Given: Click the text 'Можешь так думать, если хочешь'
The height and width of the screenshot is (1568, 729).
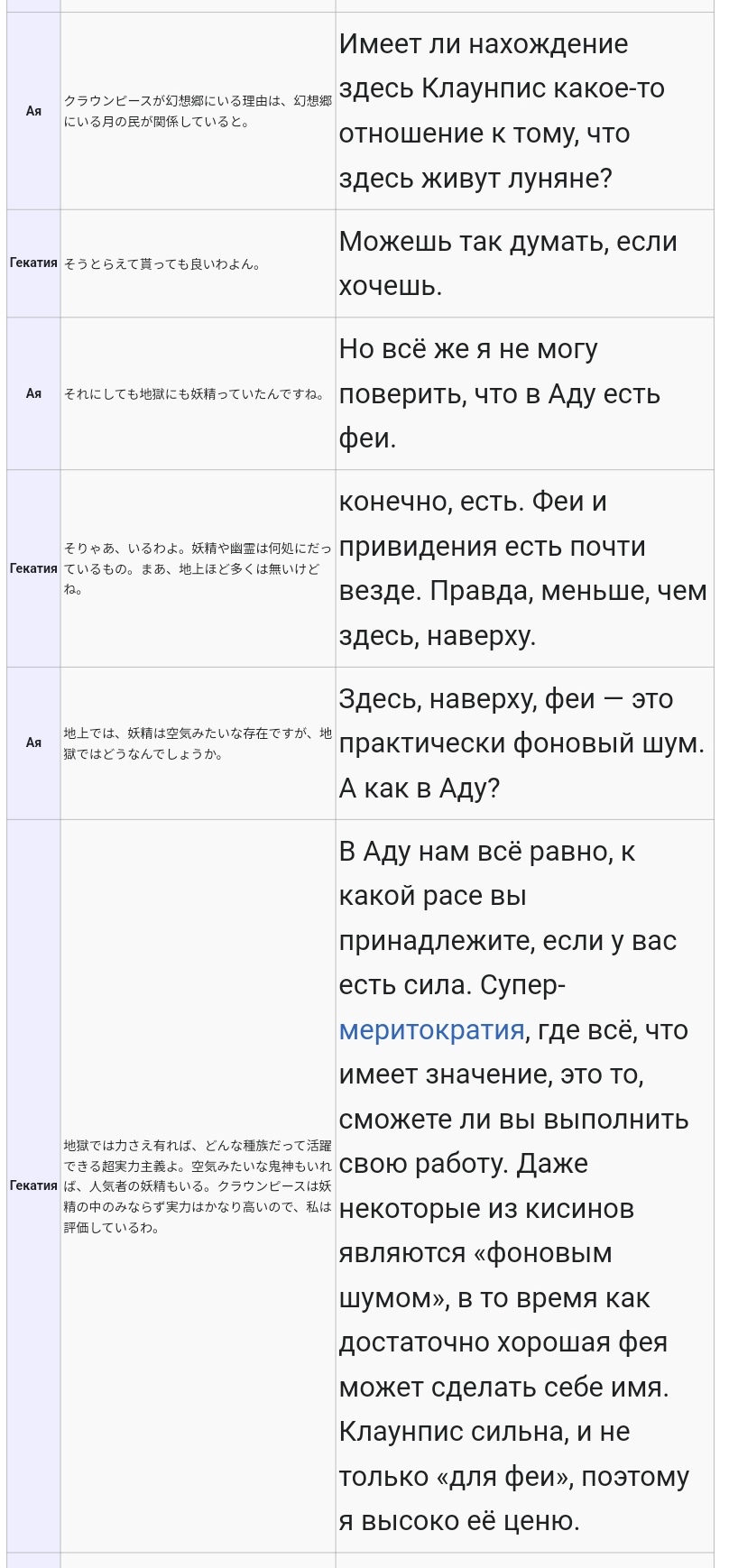Looking at the screenshot, I should (x=508, y=263).
